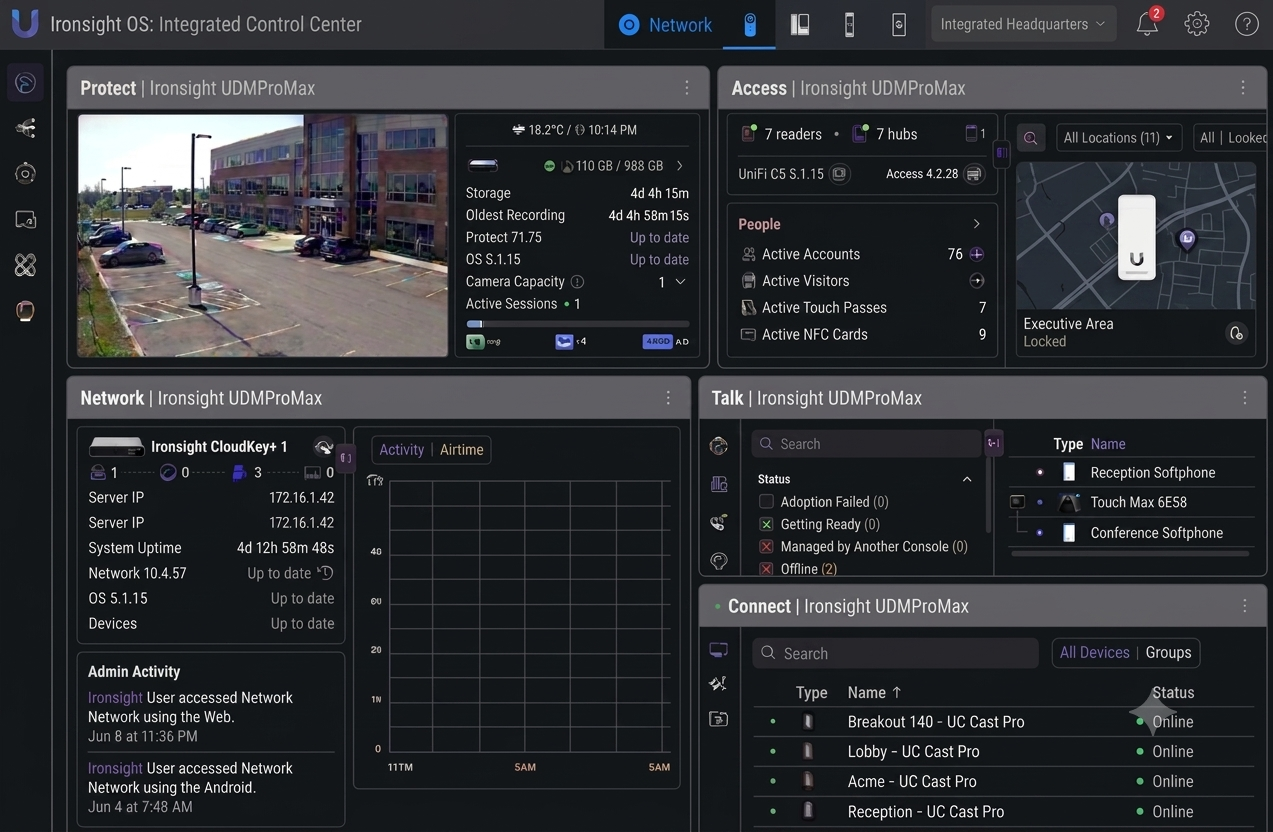Select the Touch Max 6E58 row
Screen dimensions: 1273x832
1131,502
